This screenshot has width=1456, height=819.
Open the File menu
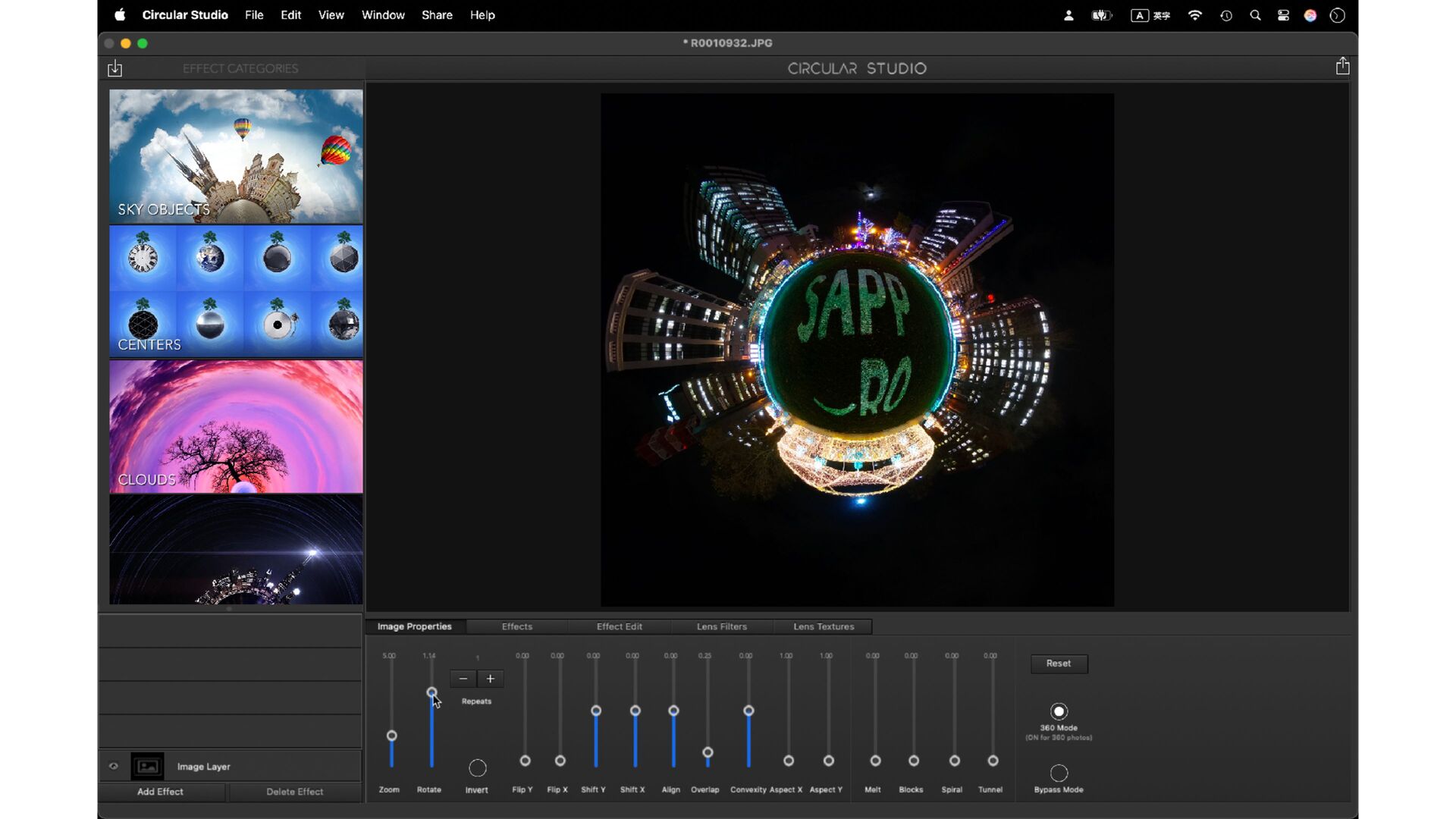(254, 15)
